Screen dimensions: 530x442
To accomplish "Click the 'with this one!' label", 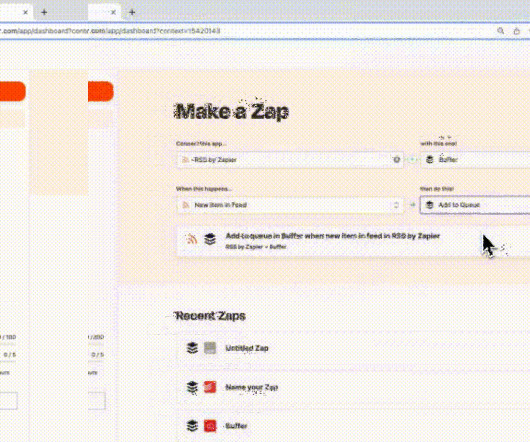I will pos(438,143).
